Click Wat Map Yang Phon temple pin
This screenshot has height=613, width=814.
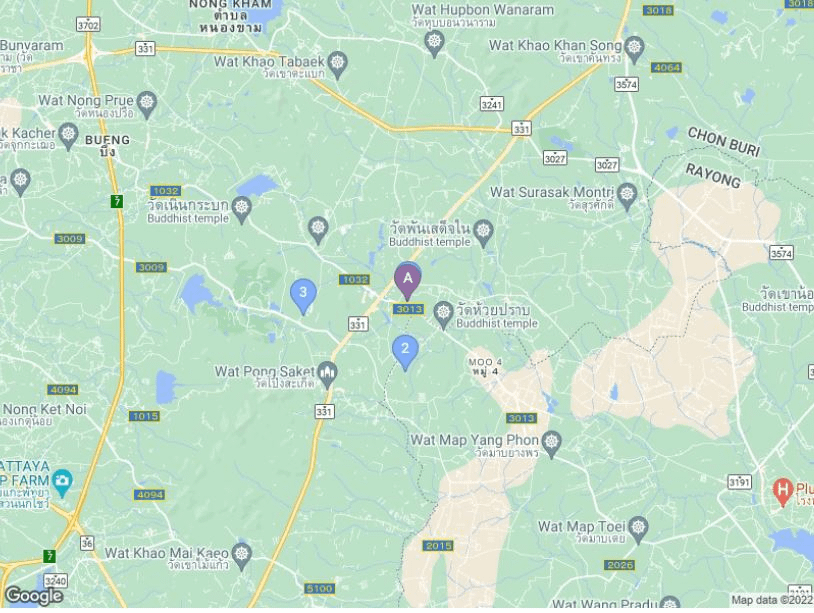[x=551, y=444]
